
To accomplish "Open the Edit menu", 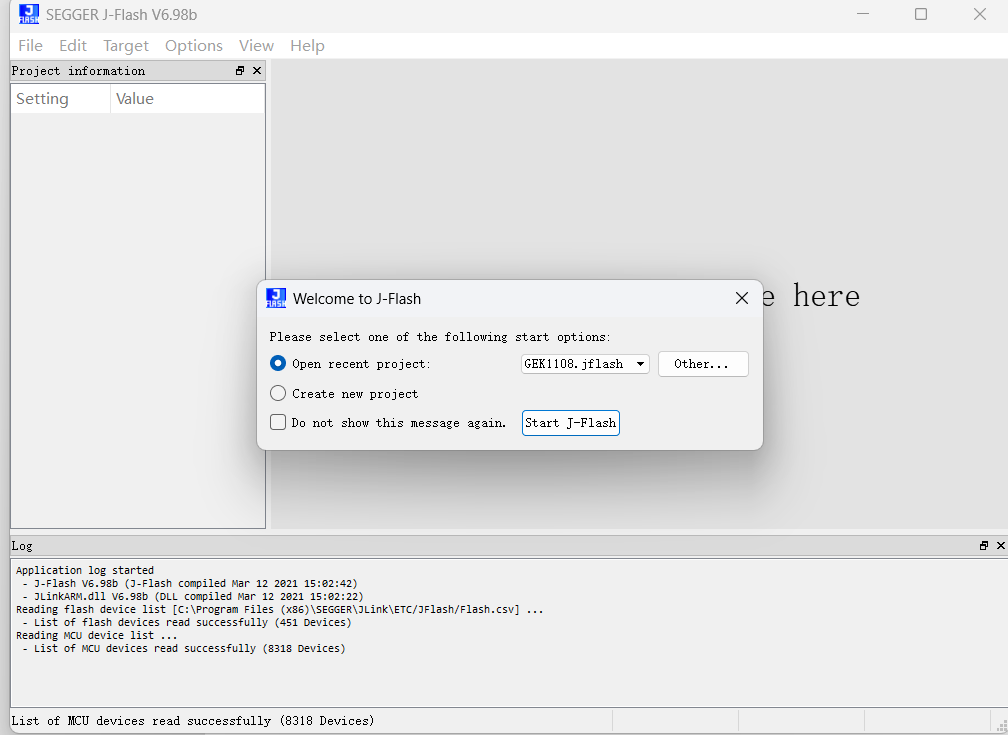I will pyautogui.click(x=73, y=46).
